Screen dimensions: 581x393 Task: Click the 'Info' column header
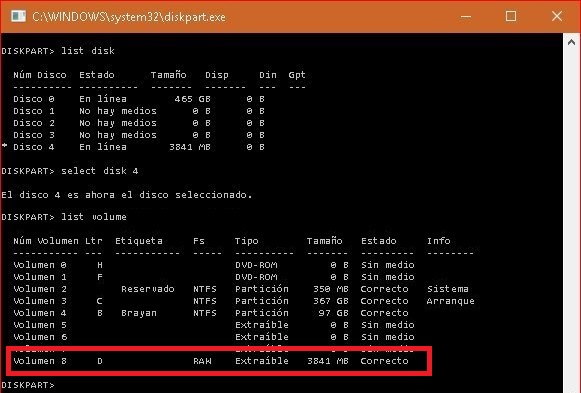click(x=439, y=241)
